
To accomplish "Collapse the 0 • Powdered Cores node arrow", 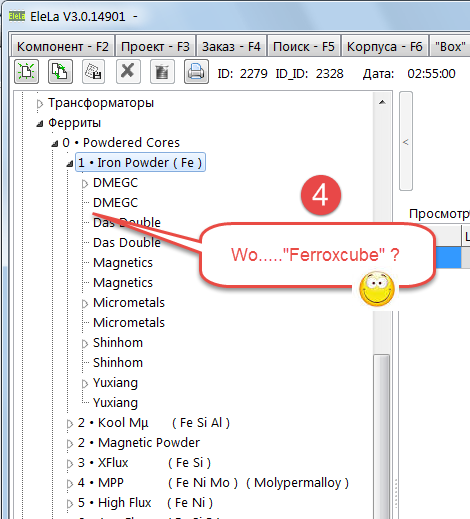I will click(55, 144).
